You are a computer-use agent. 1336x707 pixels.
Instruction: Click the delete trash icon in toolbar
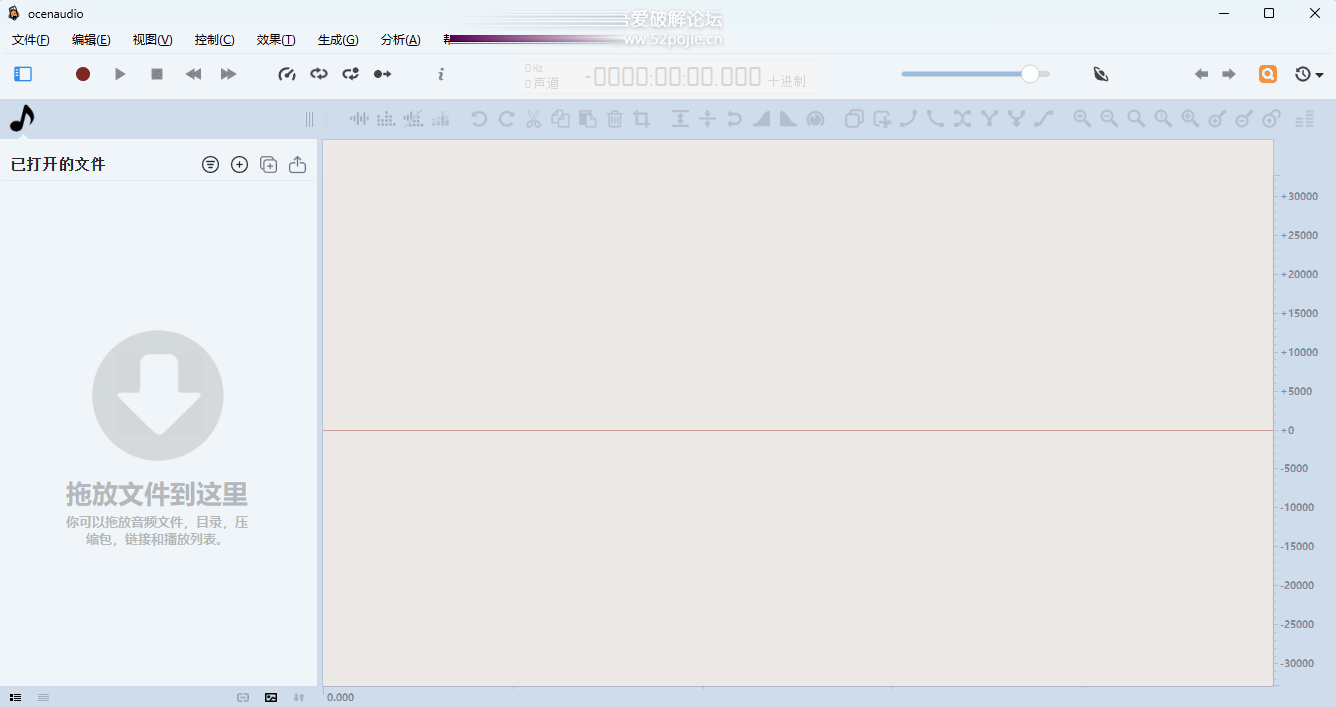[x=615, y=119]
